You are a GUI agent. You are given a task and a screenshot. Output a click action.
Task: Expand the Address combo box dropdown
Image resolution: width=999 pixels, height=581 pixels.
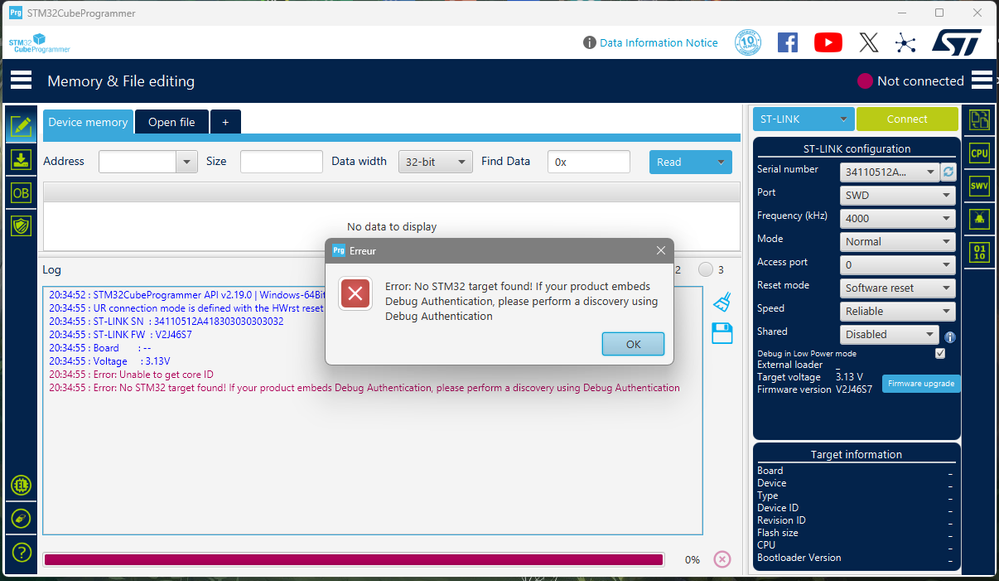coord(186,162)
